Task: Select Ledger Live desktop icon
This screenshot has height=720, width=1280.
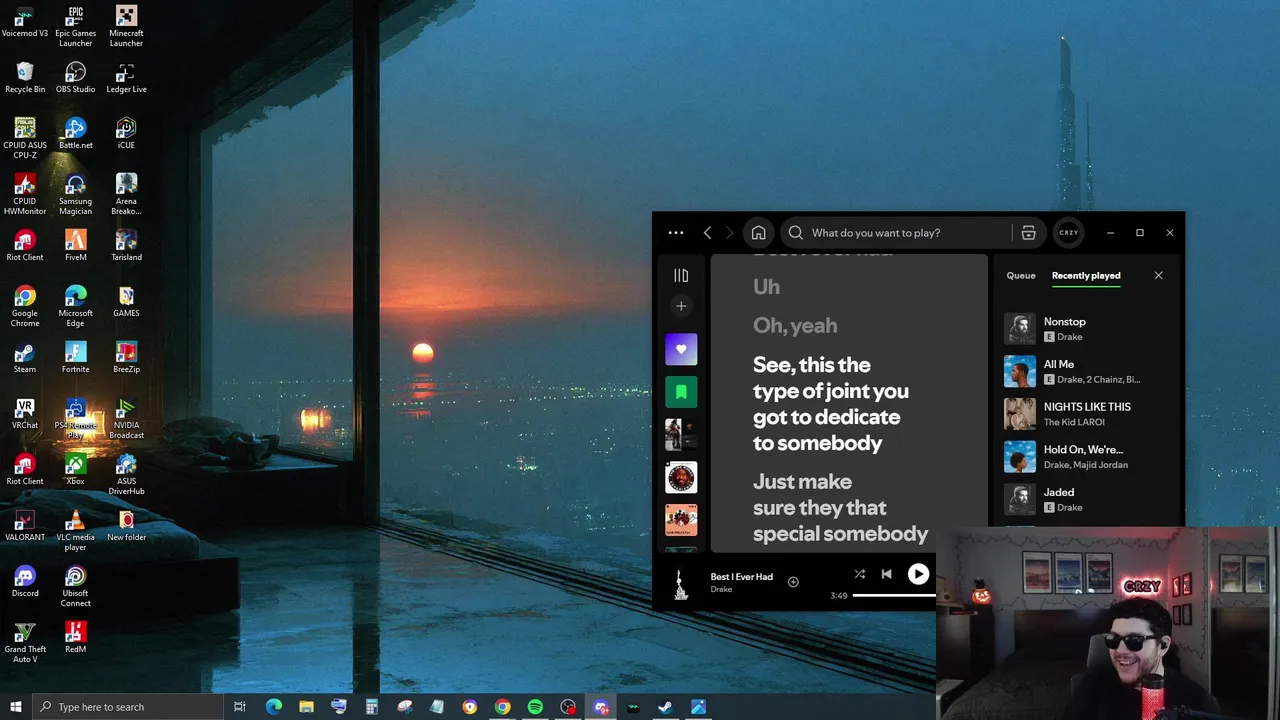Action: (x=126, y=78)
